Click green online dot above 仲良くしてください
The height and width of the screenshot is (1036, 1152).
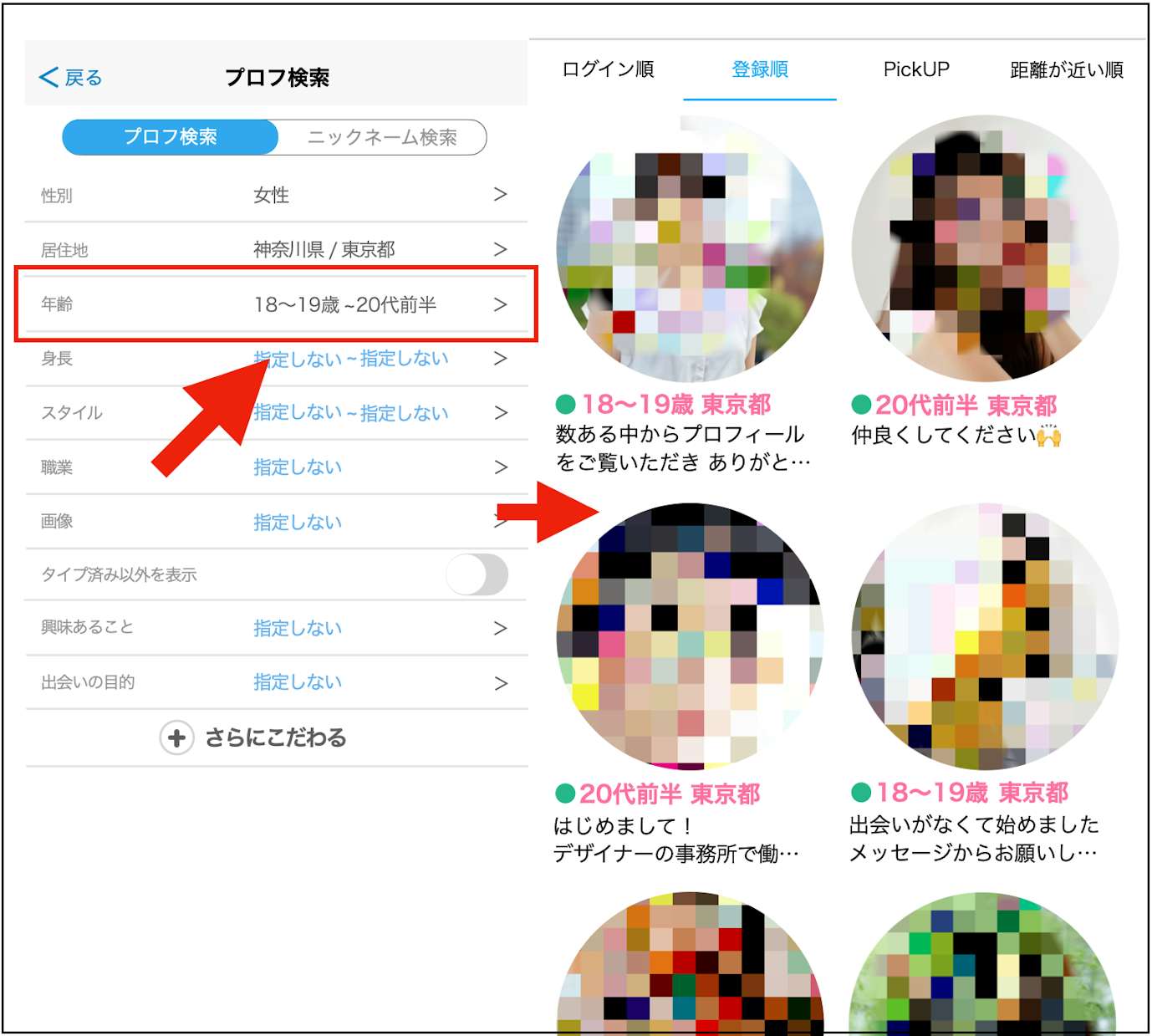click(861, 405)
